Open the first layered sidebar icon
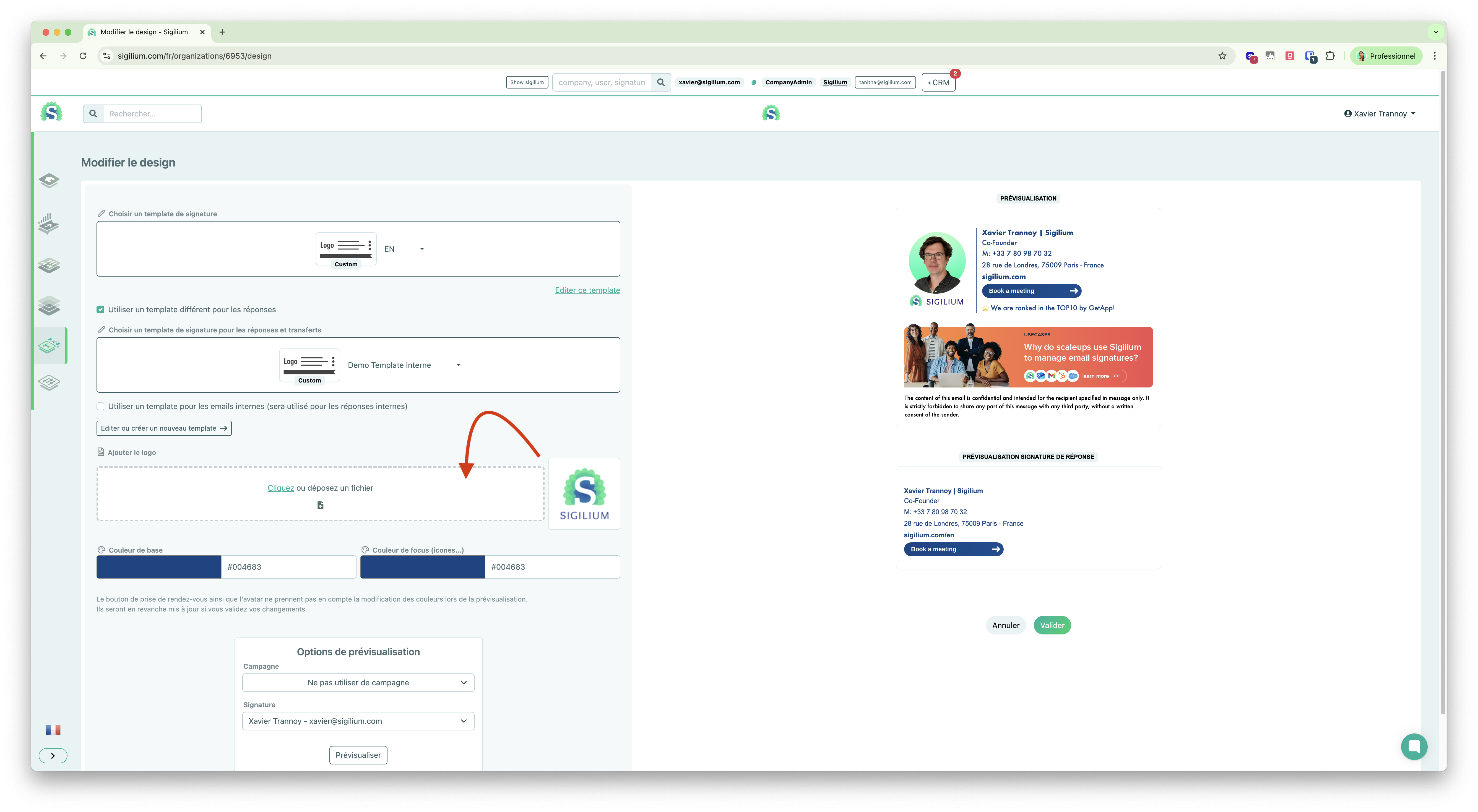1478x812 pixels. [x=49, y=181]
